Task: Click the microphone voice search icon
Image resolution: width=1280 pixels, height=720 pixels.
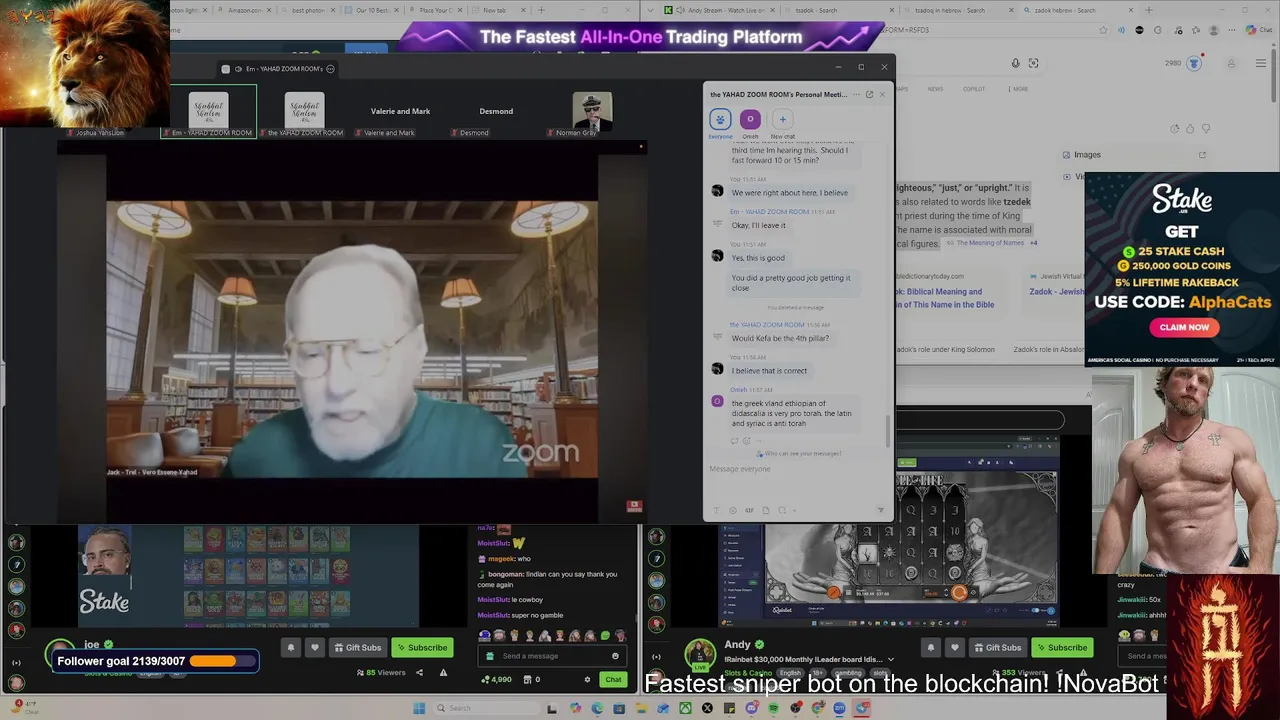Action: point(1015,63)
